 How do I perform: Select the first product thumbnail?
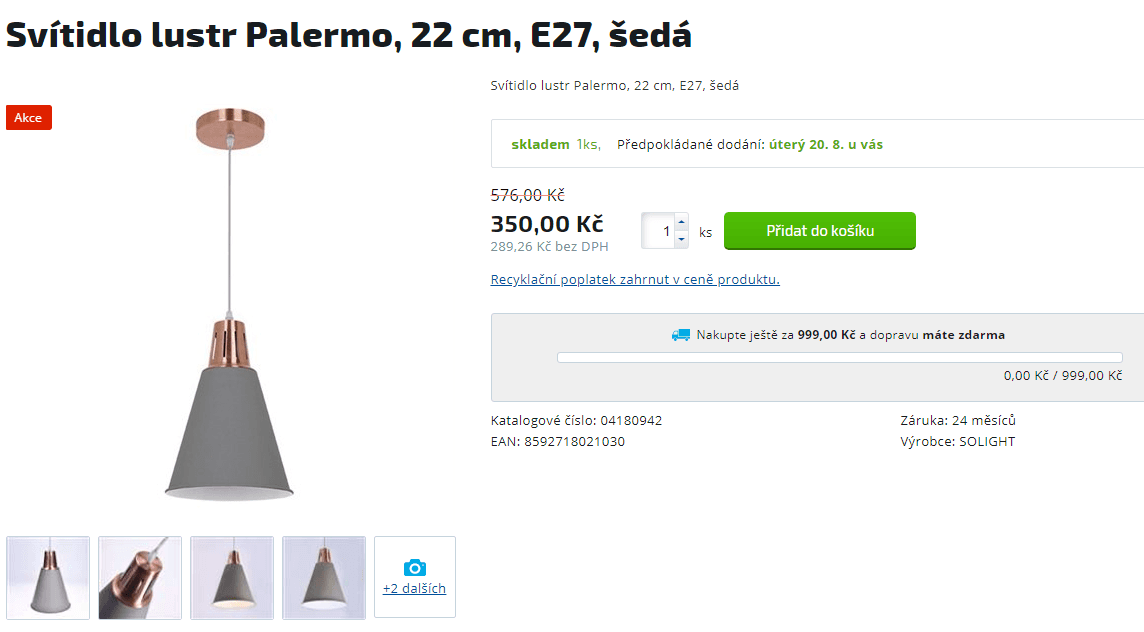coord(47,577)
